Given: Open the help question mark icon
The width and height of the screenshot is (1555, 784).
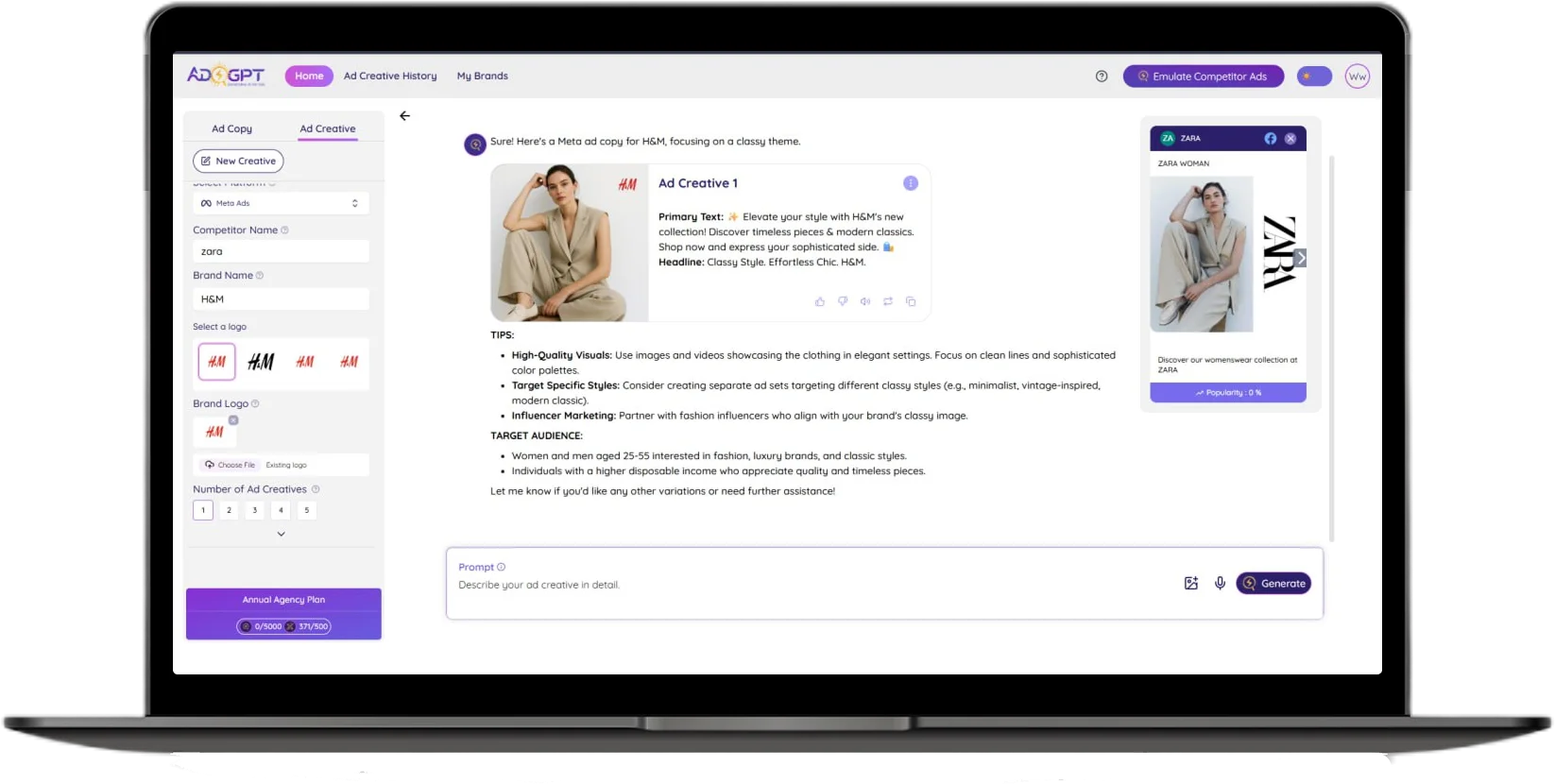Looking at the screenshot, I should coord(1102,77).
